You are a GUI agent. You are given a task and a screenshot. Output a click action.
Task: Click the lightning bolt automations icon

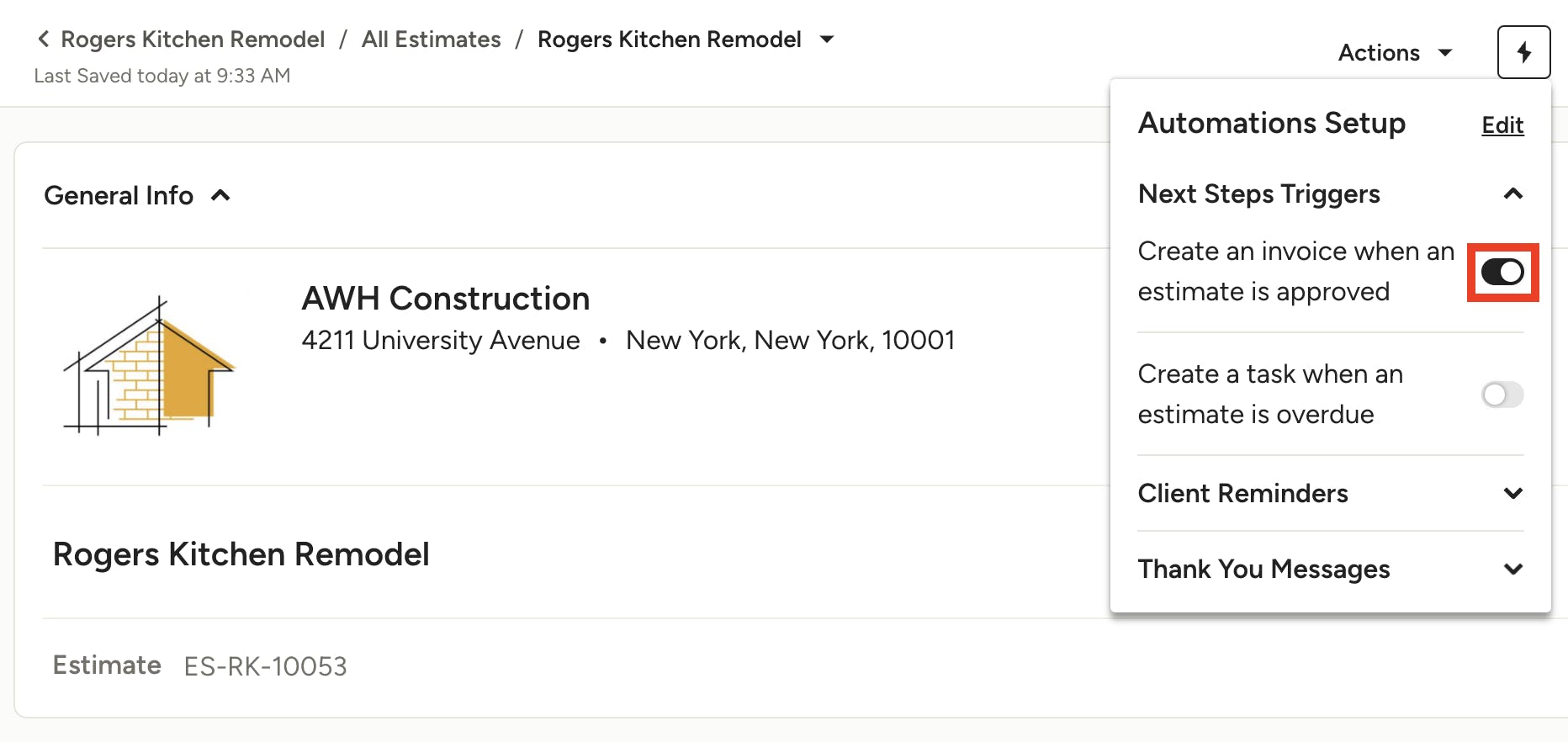click(1523, 52)
